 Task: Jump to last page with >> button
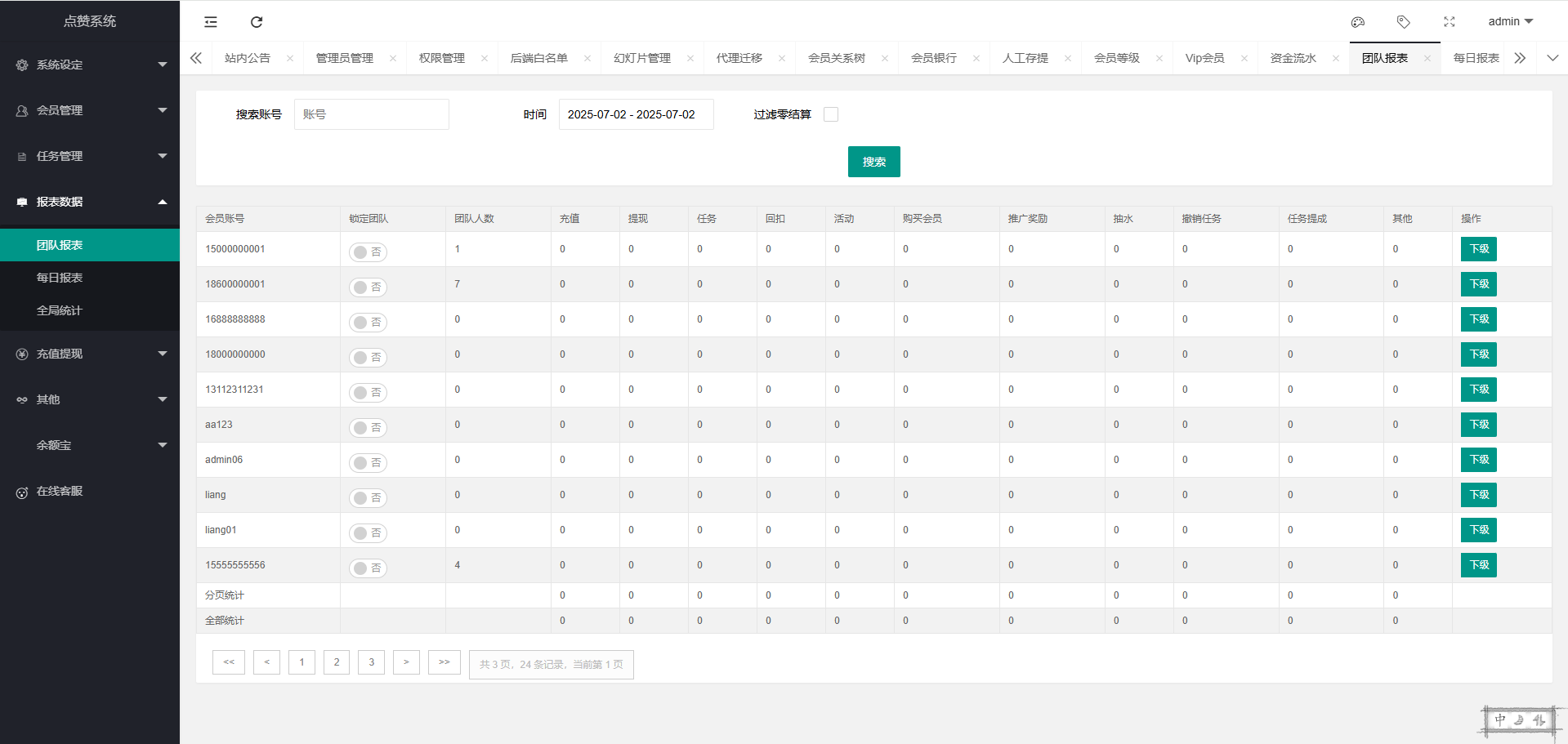tap(444, 662)
